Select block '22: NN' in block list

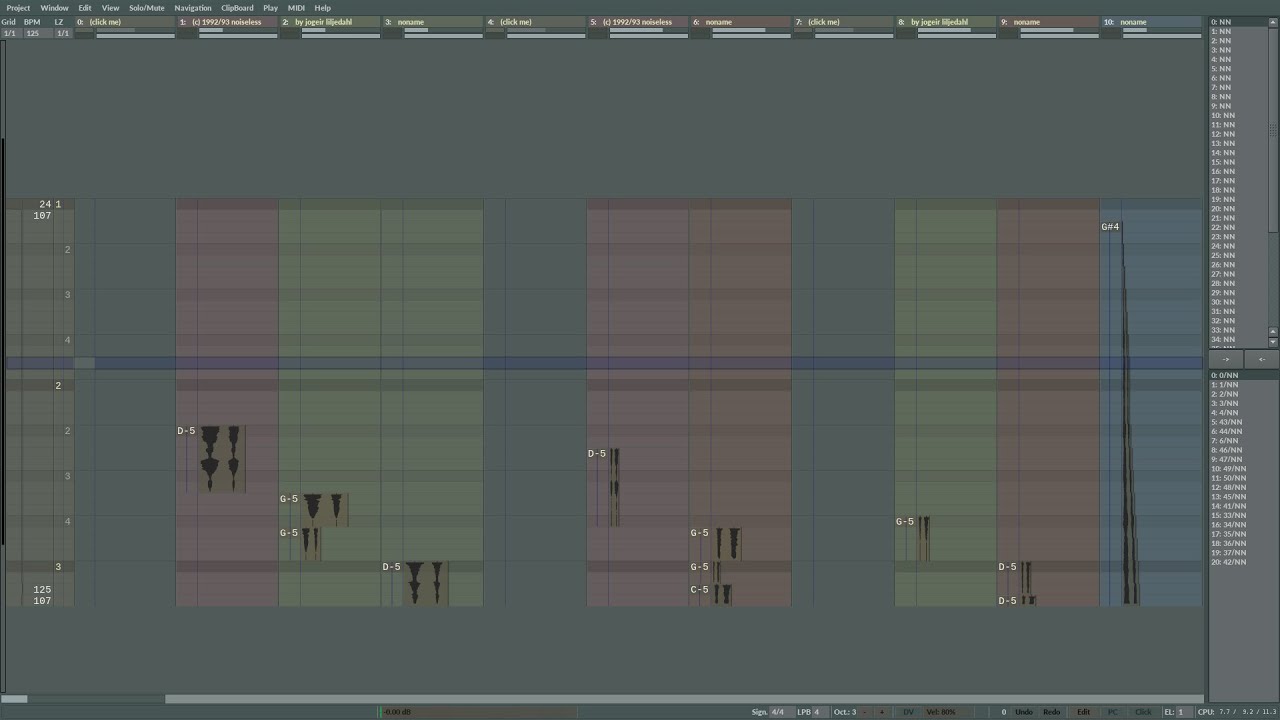coord(1239,227)
